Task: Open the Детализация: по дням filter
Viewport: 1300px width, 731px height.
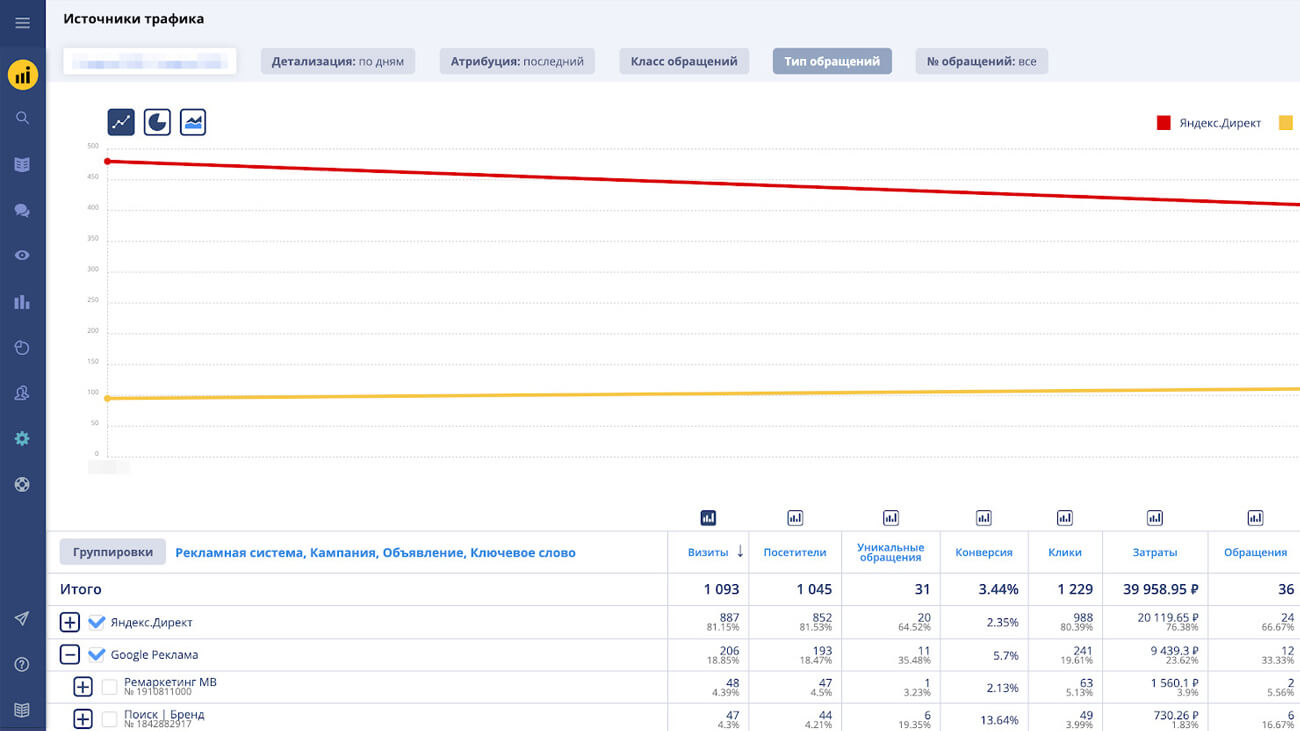Action: [338, 62]
